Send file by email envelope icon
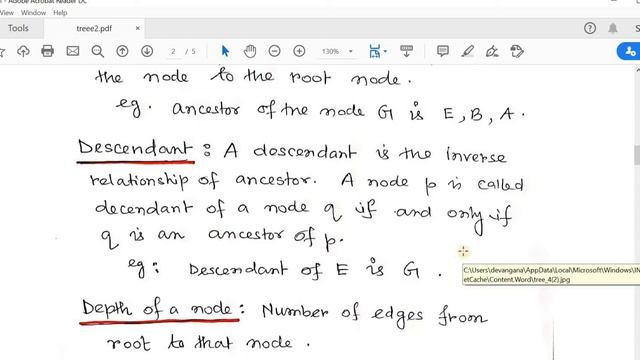Image resolution: width=640 pixels, height=360 pixels. point(73,51)
